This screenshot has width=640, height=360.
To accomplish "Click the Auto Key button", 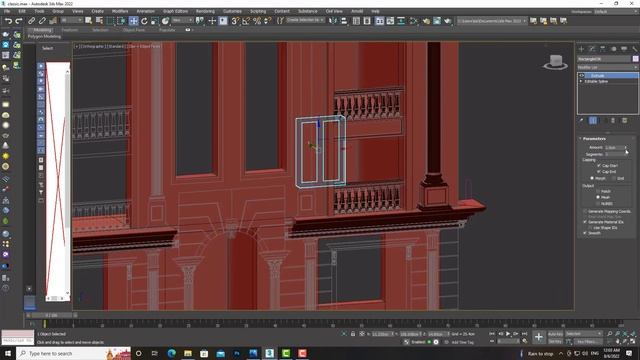I will click(556, 334).
